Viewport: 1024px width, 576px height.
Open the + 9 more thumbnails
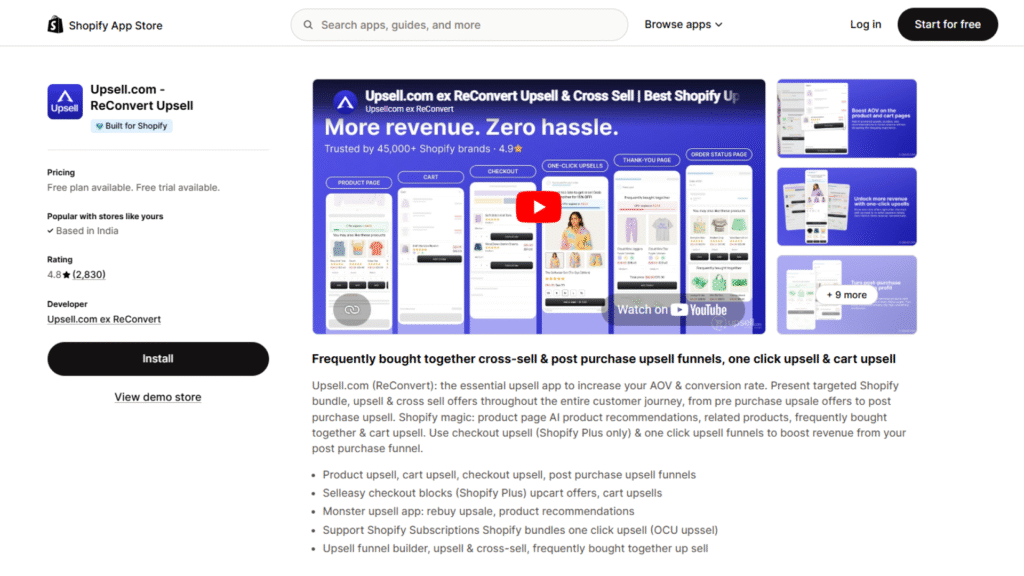tap(846, 295)
